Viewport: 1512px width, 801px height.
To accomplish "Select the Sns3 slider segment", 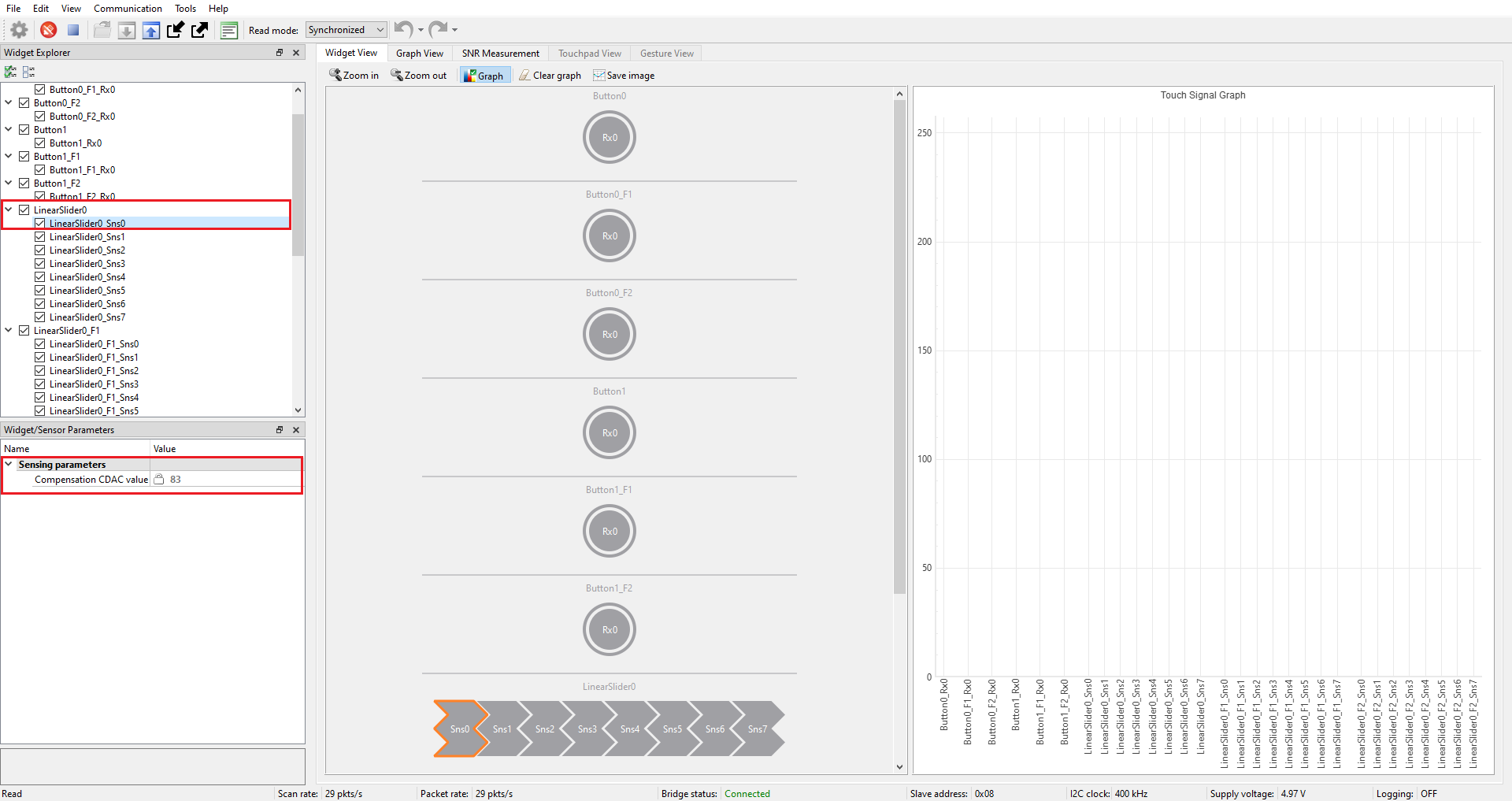I will 587,729.
